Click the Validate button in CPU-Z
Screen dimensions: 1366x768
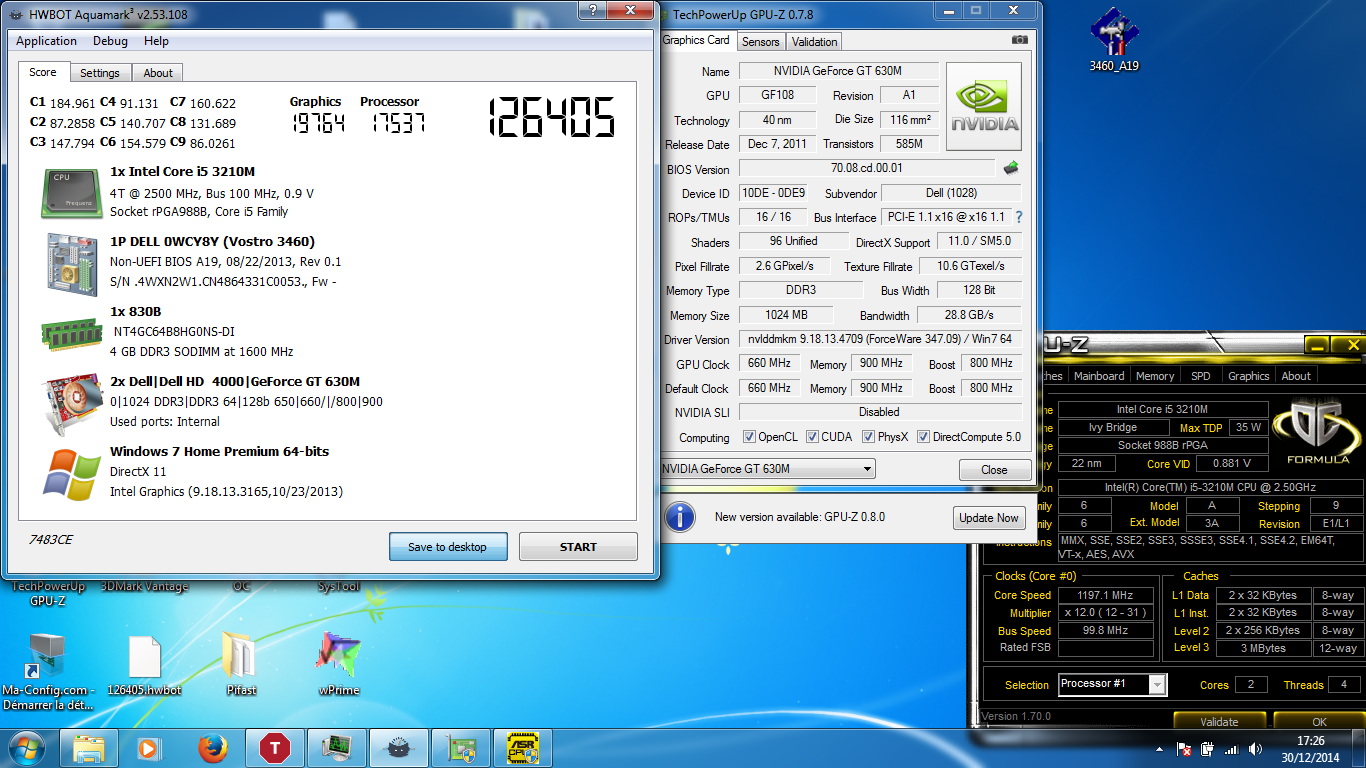1219,721
